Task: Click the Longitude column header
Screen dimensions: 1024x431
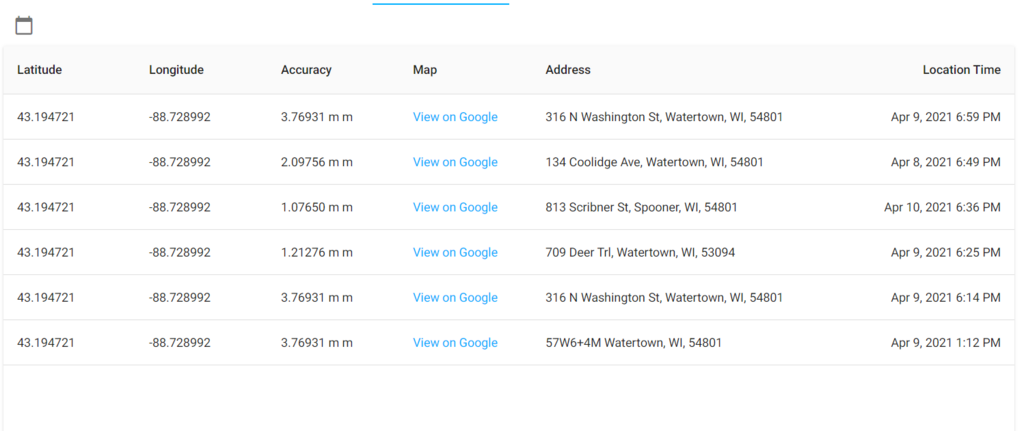Action: point(176,70)
